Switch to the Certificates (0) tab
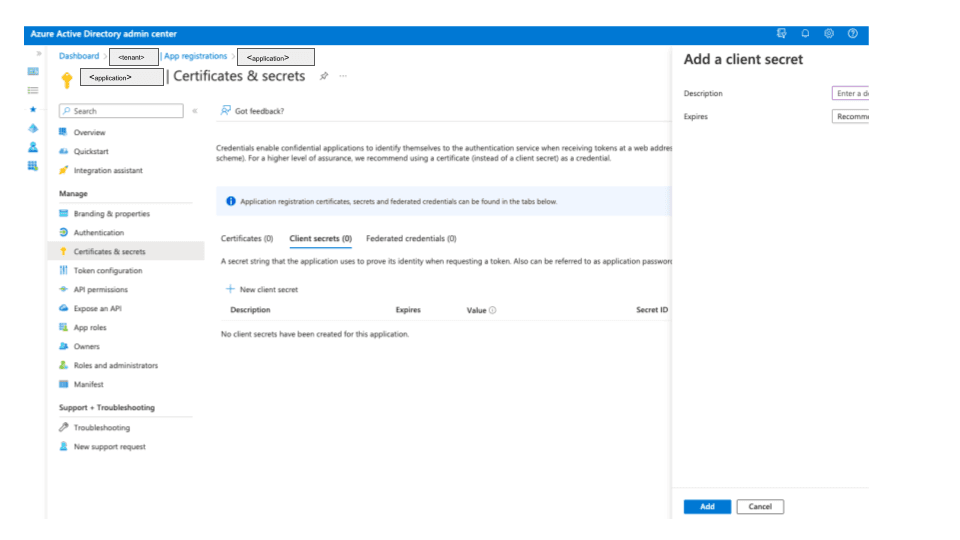 tap(247, 238)
